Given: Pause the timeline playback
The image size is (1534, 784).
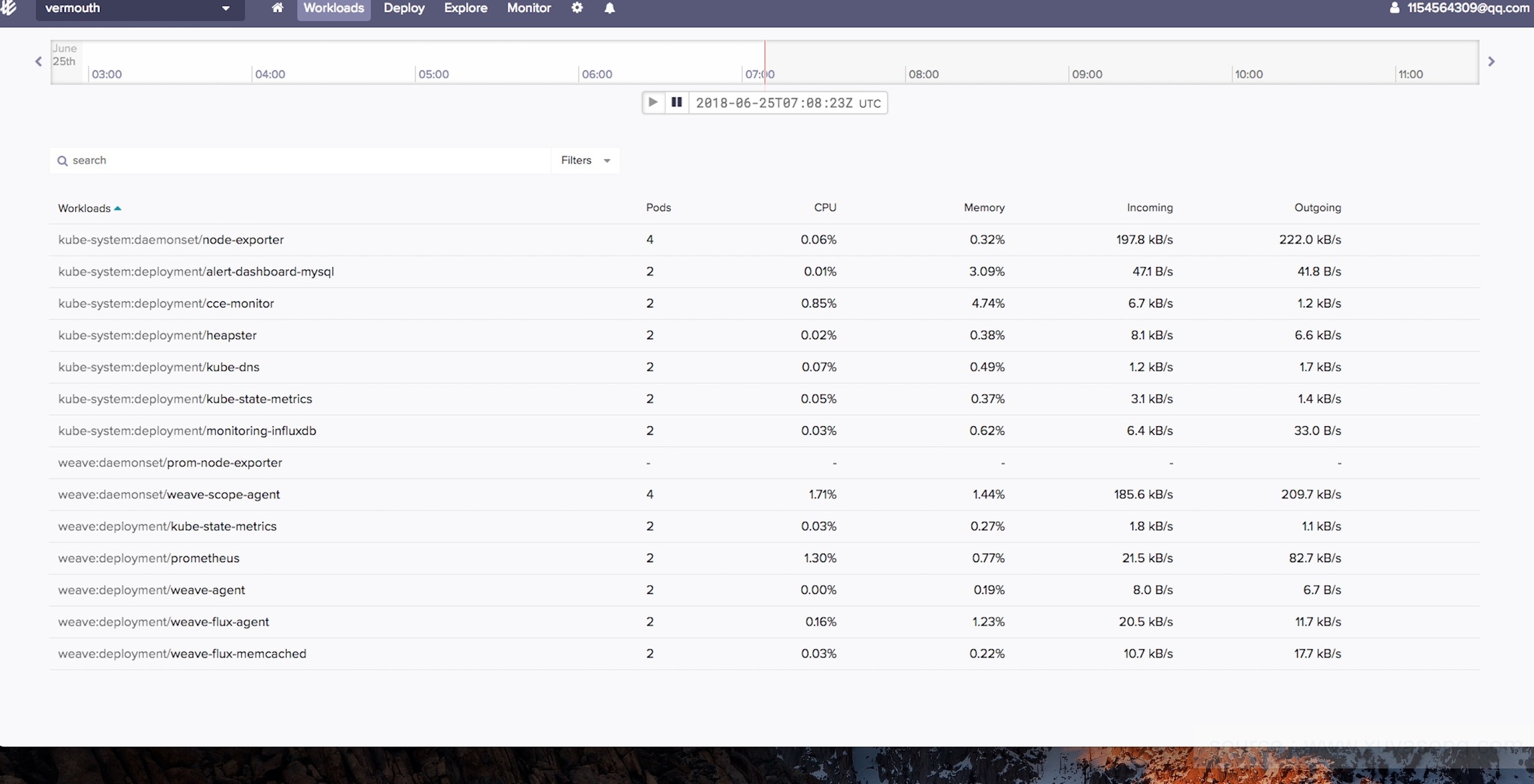Looking at the screenshot, I should [676, 102].
